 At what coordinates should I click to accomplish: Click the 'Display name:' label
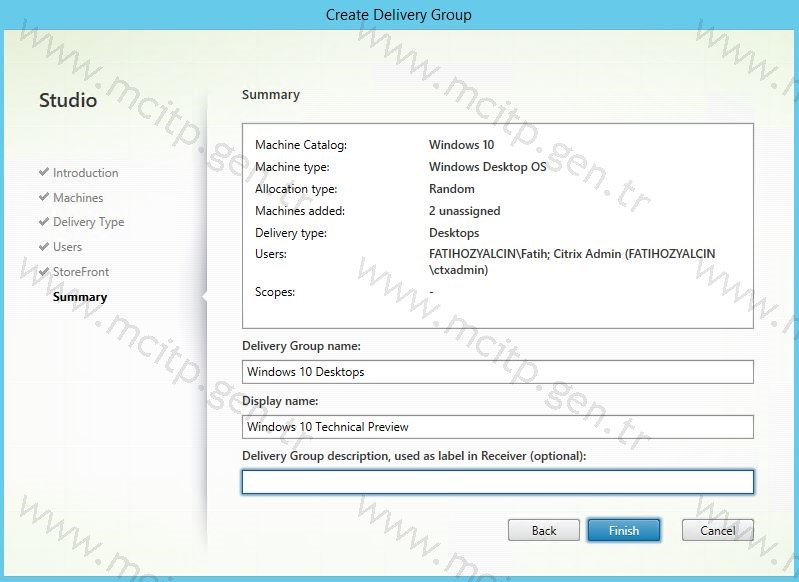280,401
